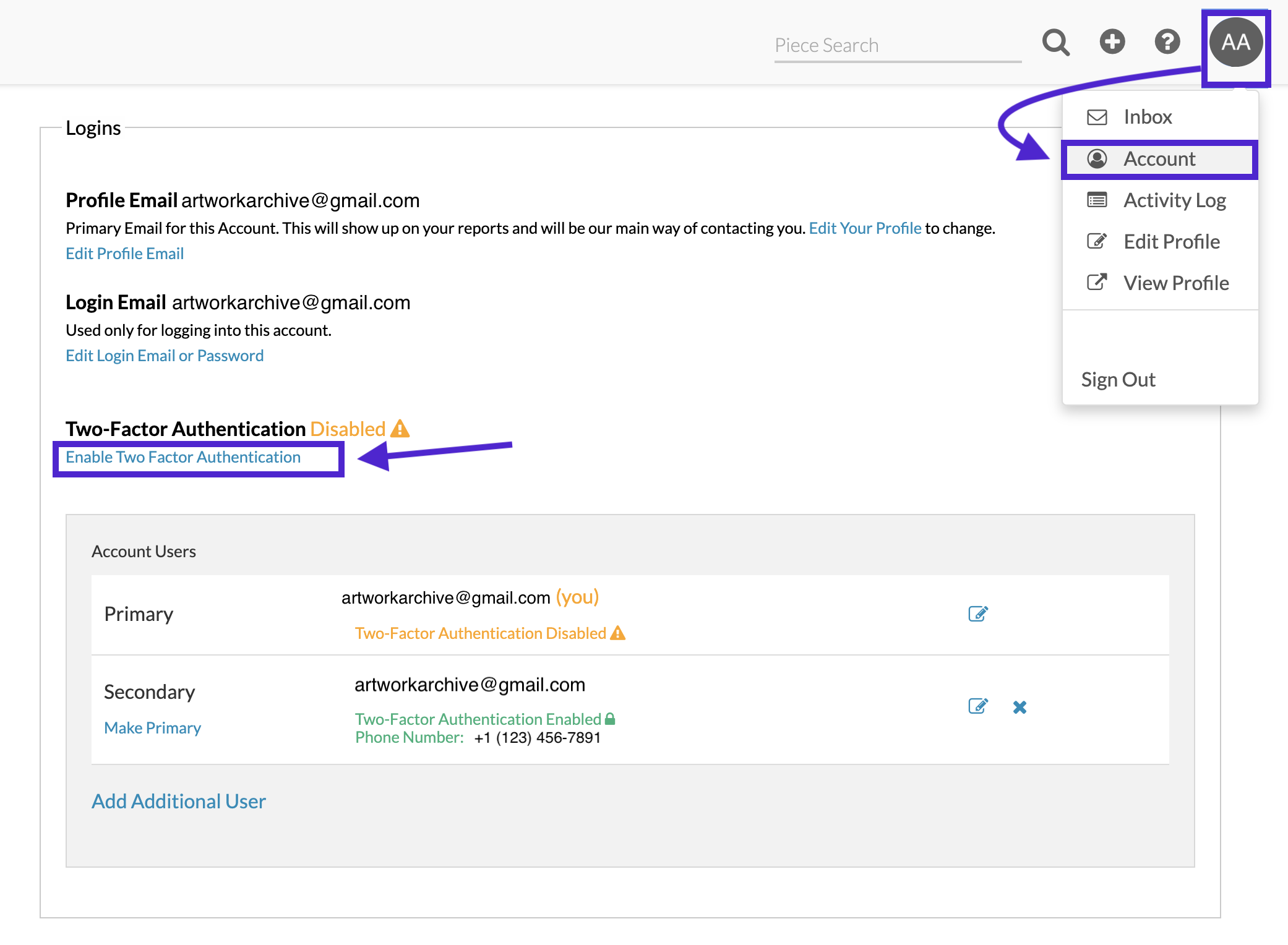Open the question mark help icon
This screenshot has width=1288, height=945.
1167,42
